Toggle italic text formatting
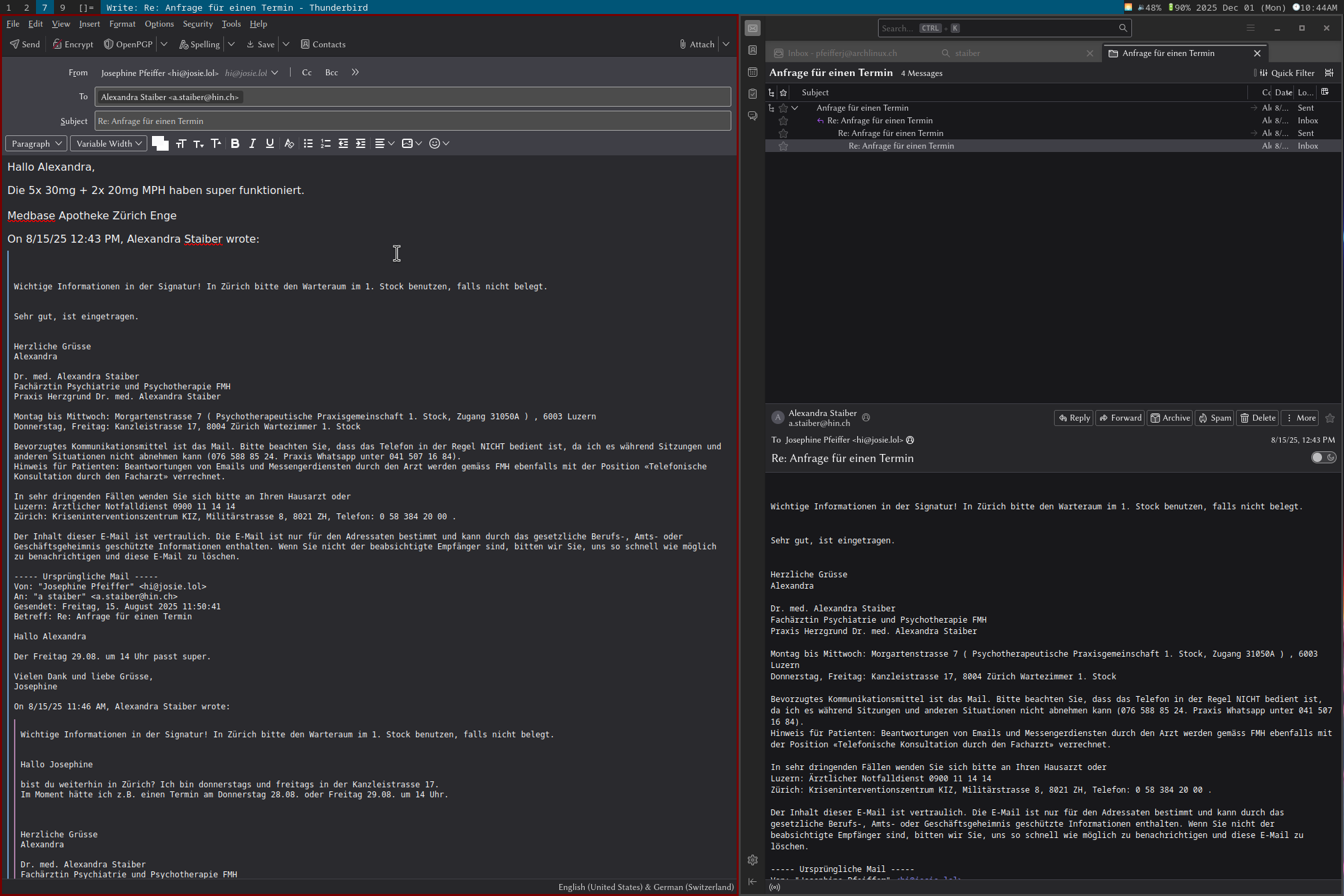1344x896 pixels. [x=252, y=143]
